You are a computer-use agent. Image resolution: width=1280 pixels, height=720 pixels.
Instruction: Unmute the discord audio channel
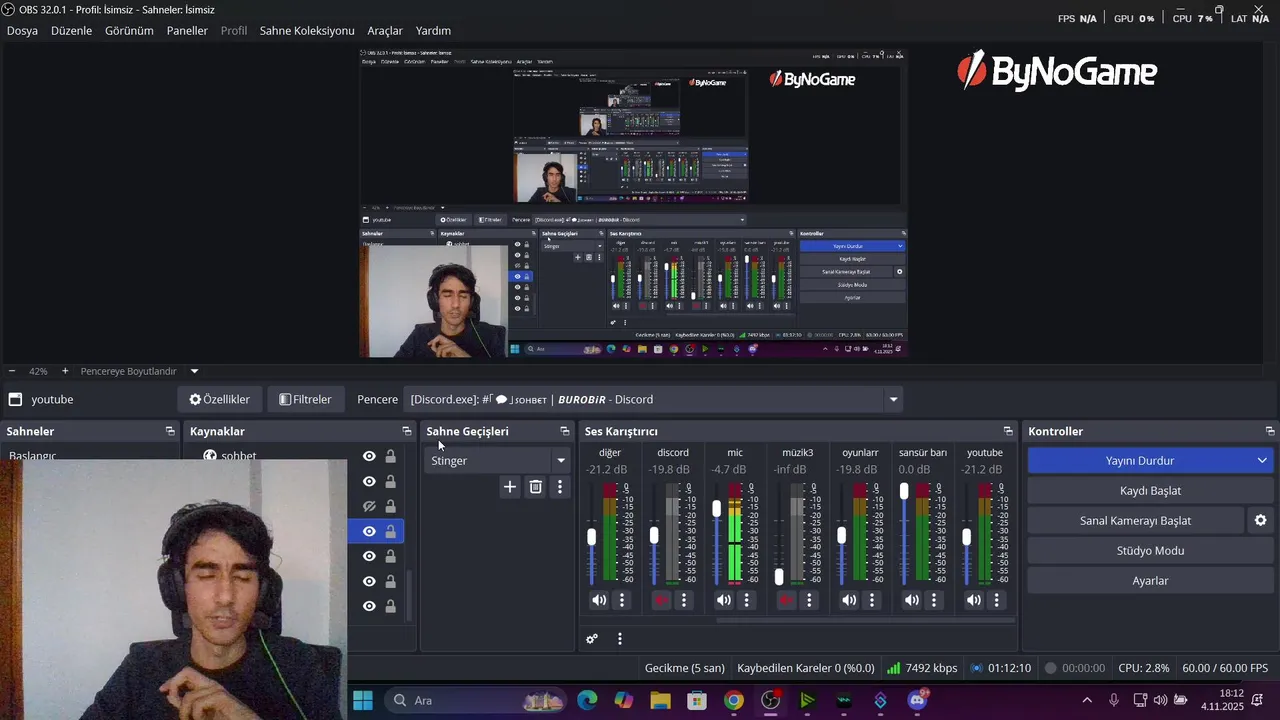coord(660,600)
